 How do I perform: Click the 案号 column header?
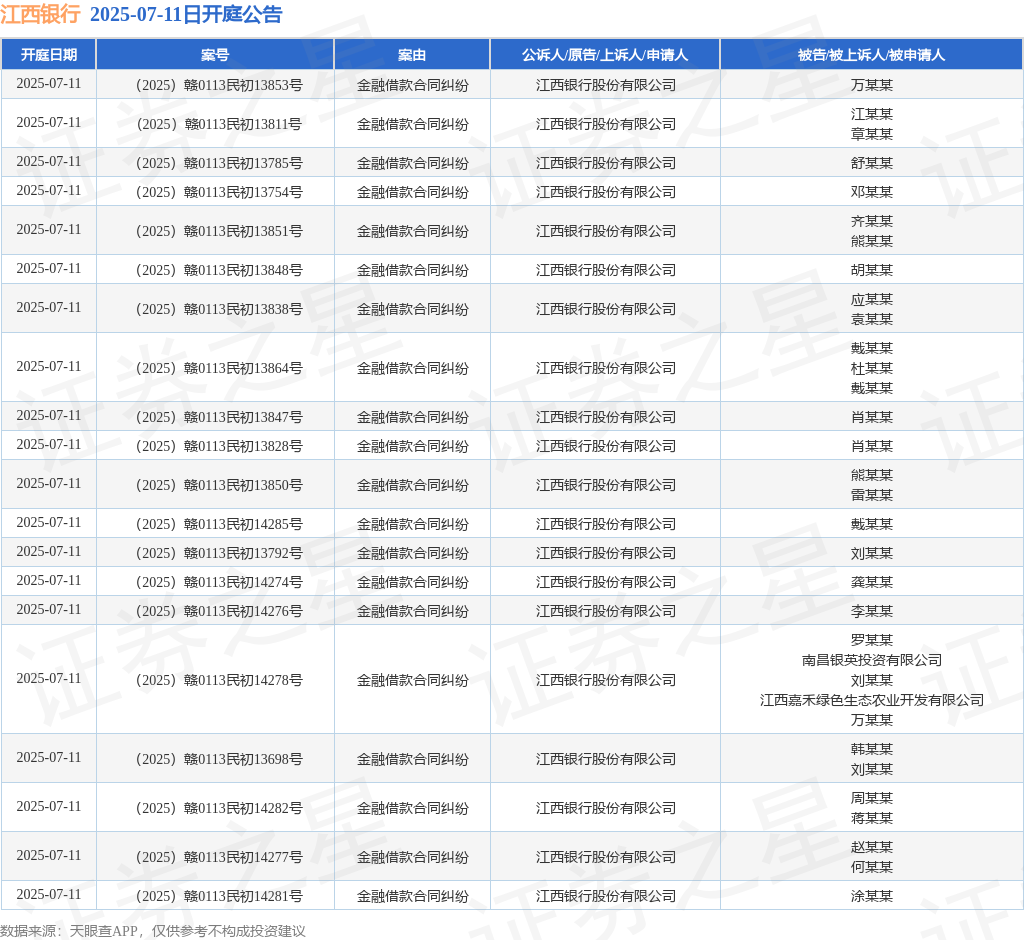point(215,55)
